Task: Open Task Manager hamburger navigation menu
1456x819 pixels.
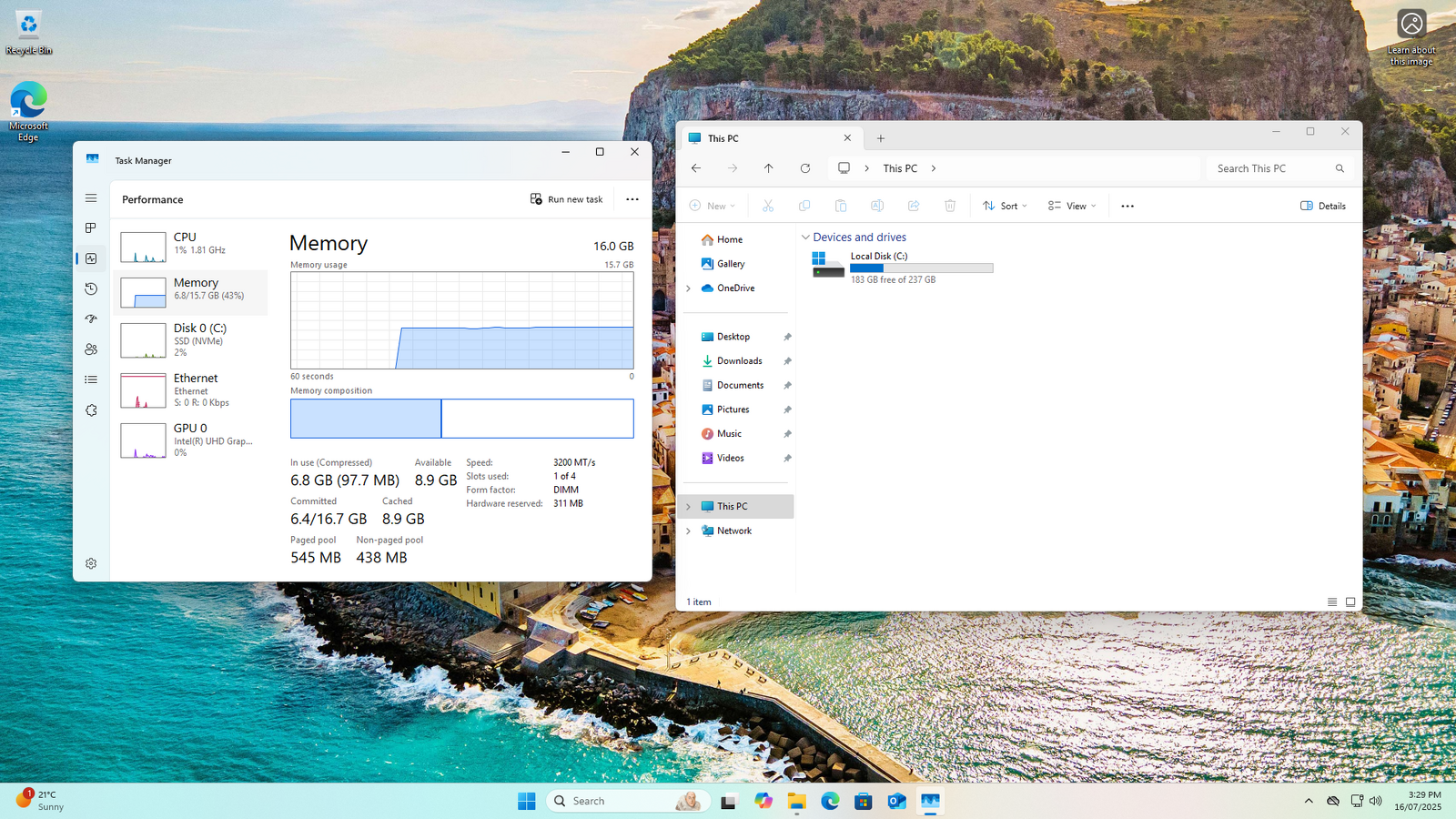Action: [91, 198]
